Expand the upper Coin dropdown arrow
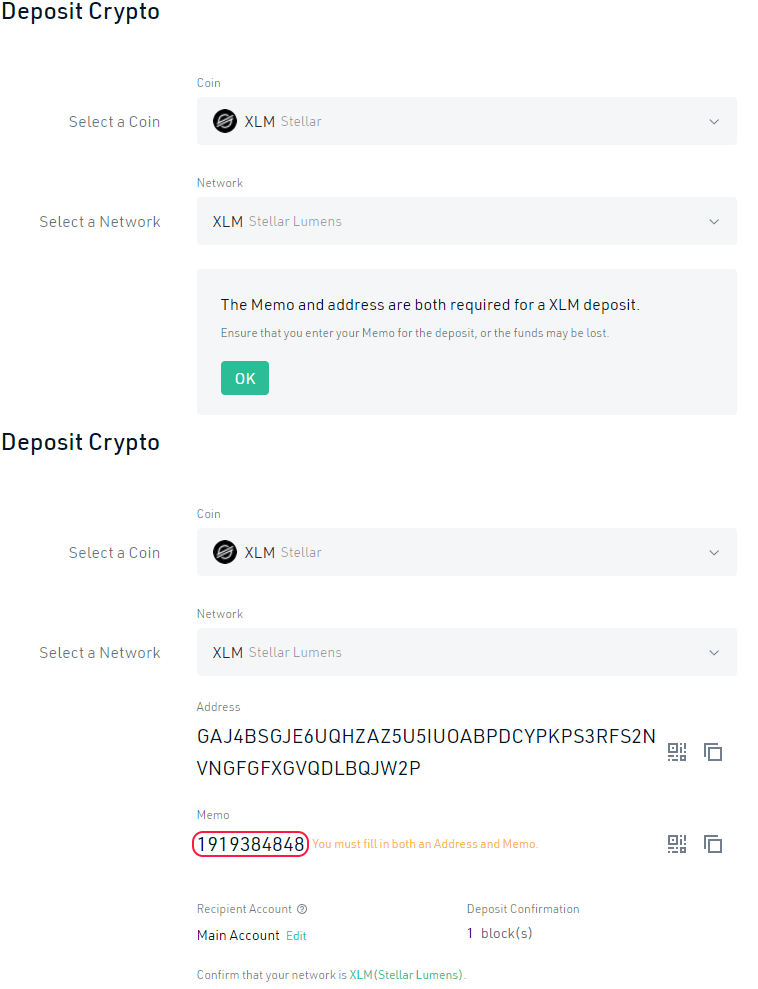 coord(714,121)
